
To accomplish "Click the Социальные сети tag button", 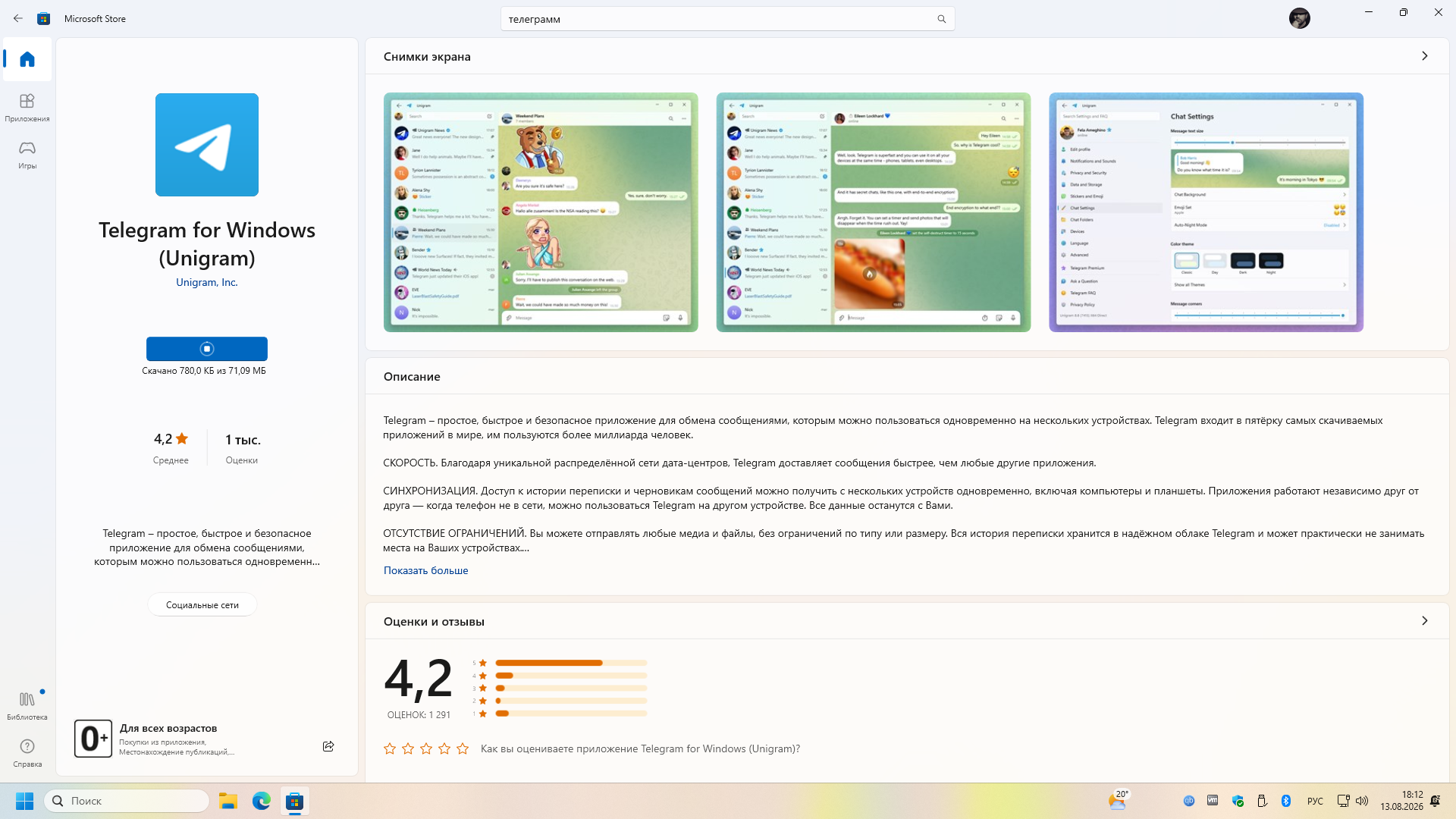I will (202, 604).
